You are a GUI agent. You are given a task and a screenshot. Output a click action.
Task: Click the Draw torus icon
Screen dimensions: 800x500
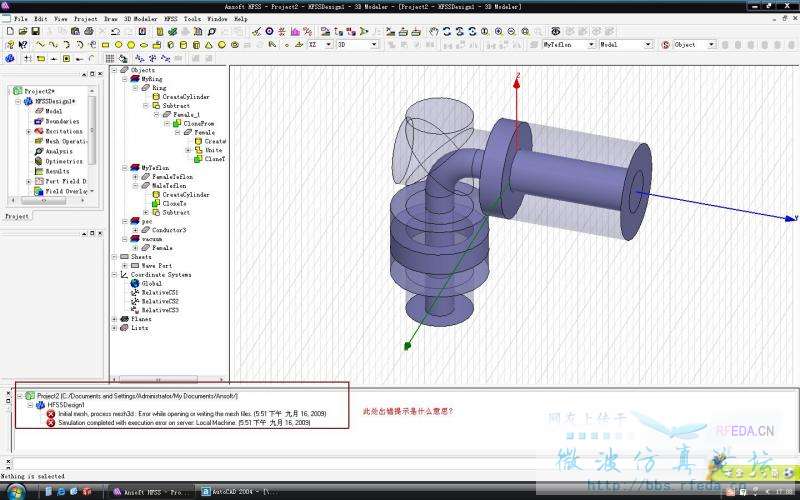(235, 45)
